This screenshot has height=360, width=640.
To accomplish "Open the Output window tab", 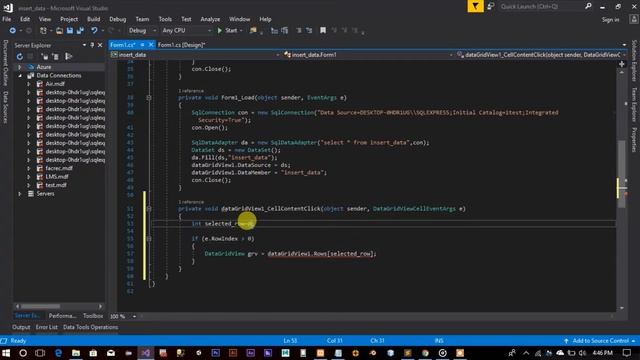I will (21, 327).
